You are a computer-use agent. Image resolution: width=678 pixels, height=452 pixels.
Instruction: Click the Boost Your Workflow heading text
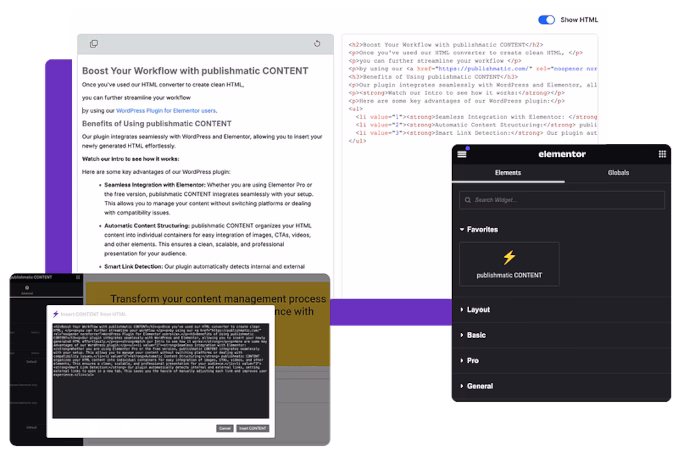pyautogui.click(x=195, y=71)
